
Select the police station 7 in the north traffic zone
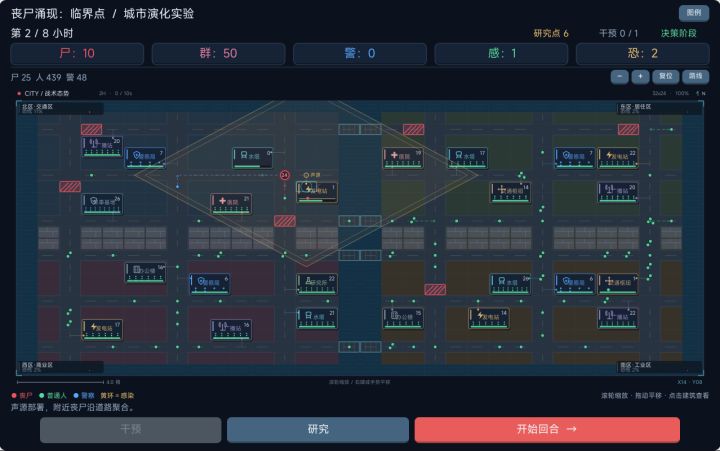(x=145, y=158)
